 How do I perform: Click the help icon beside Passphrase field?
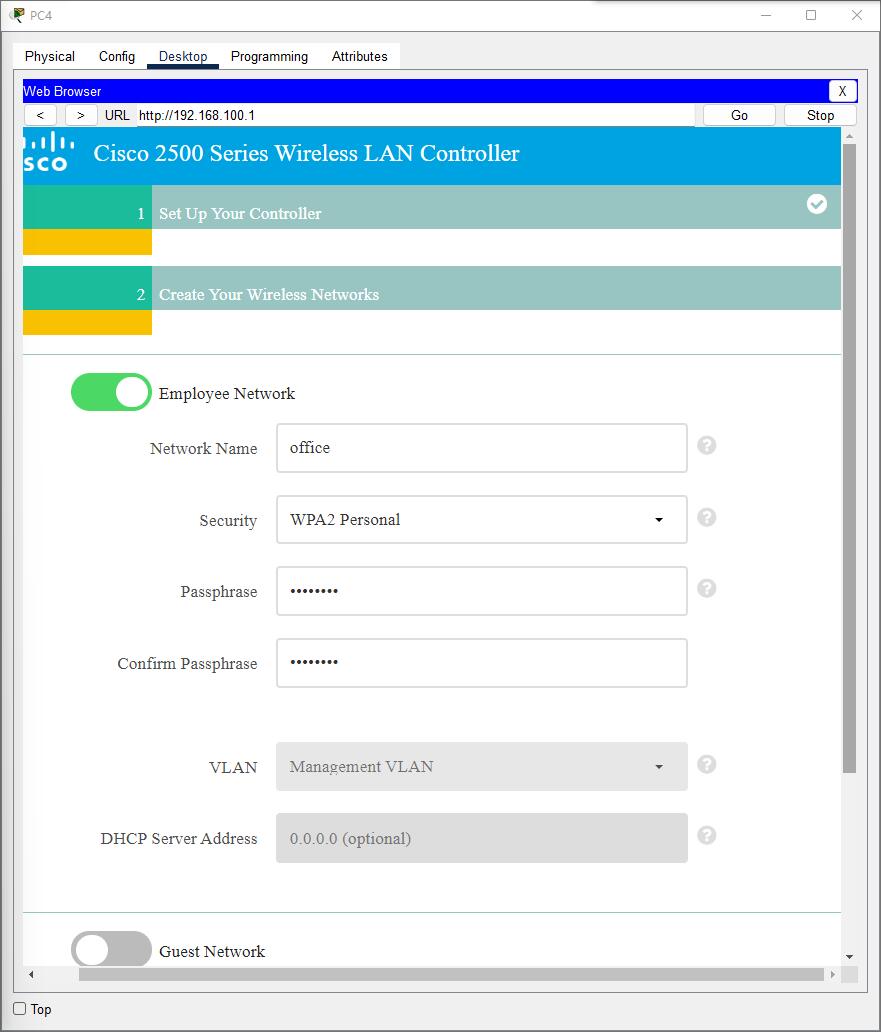click(707, 588)
